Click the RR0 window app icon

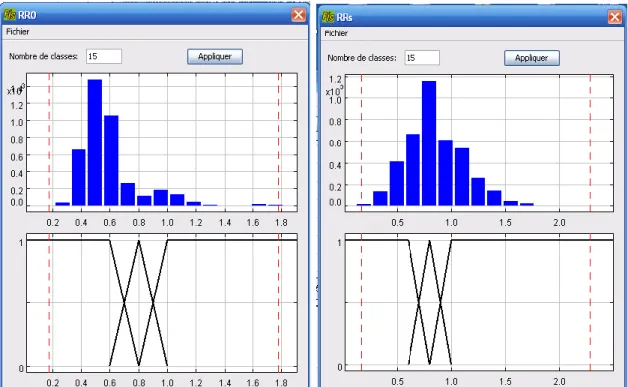pos(10,15)
